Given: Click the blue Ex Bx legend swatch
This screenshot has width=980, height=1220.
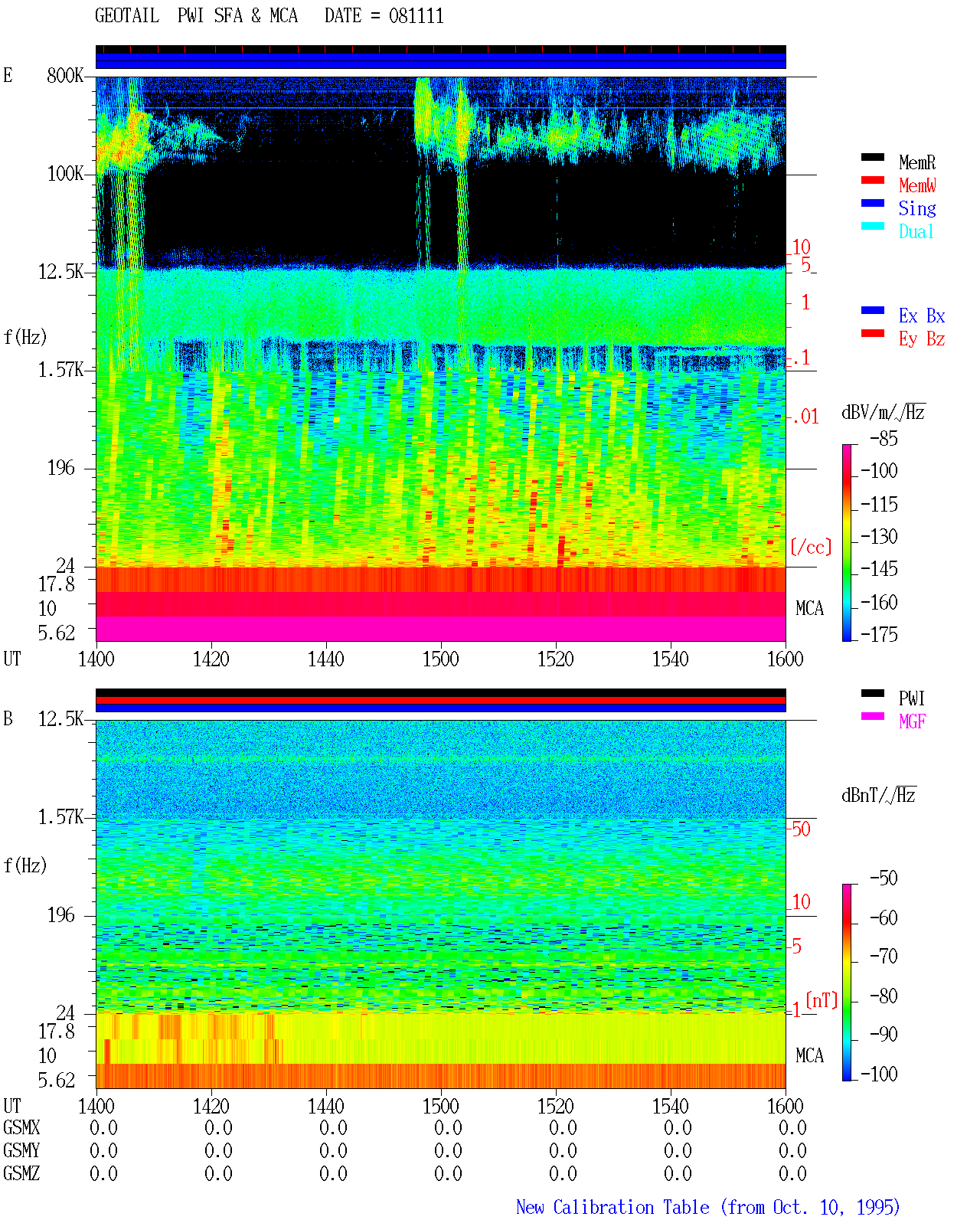Looking at the screenshot, I should [873, 310].
